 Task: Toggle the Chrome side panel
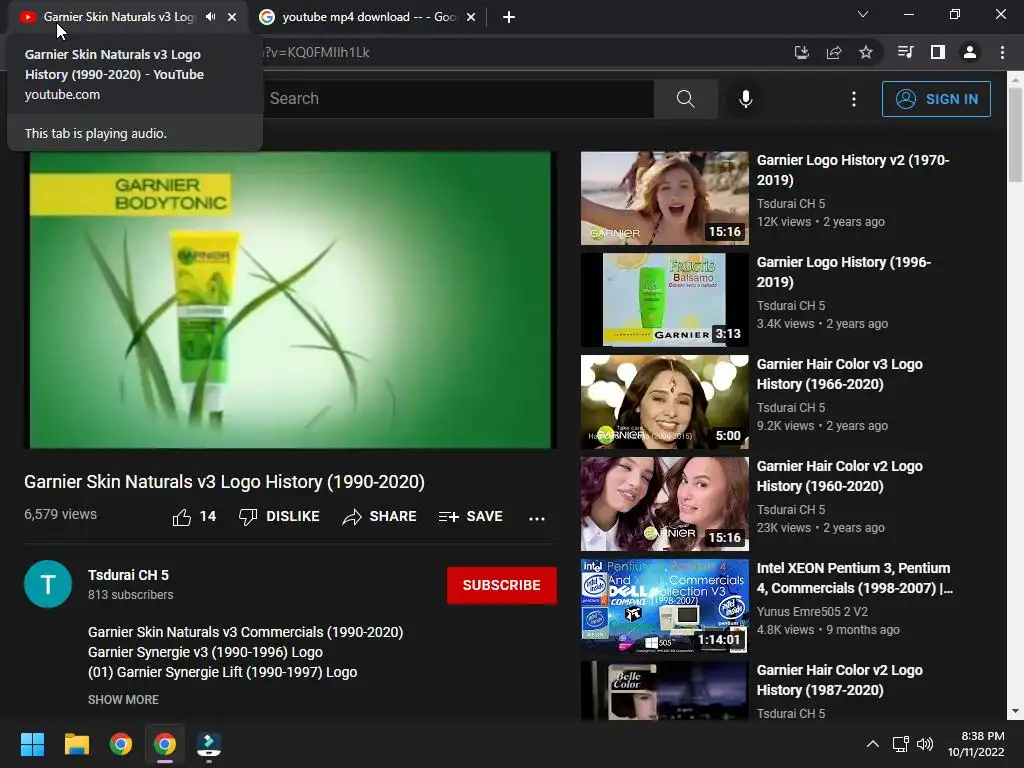pyautogui.click(x=938, y=52)
